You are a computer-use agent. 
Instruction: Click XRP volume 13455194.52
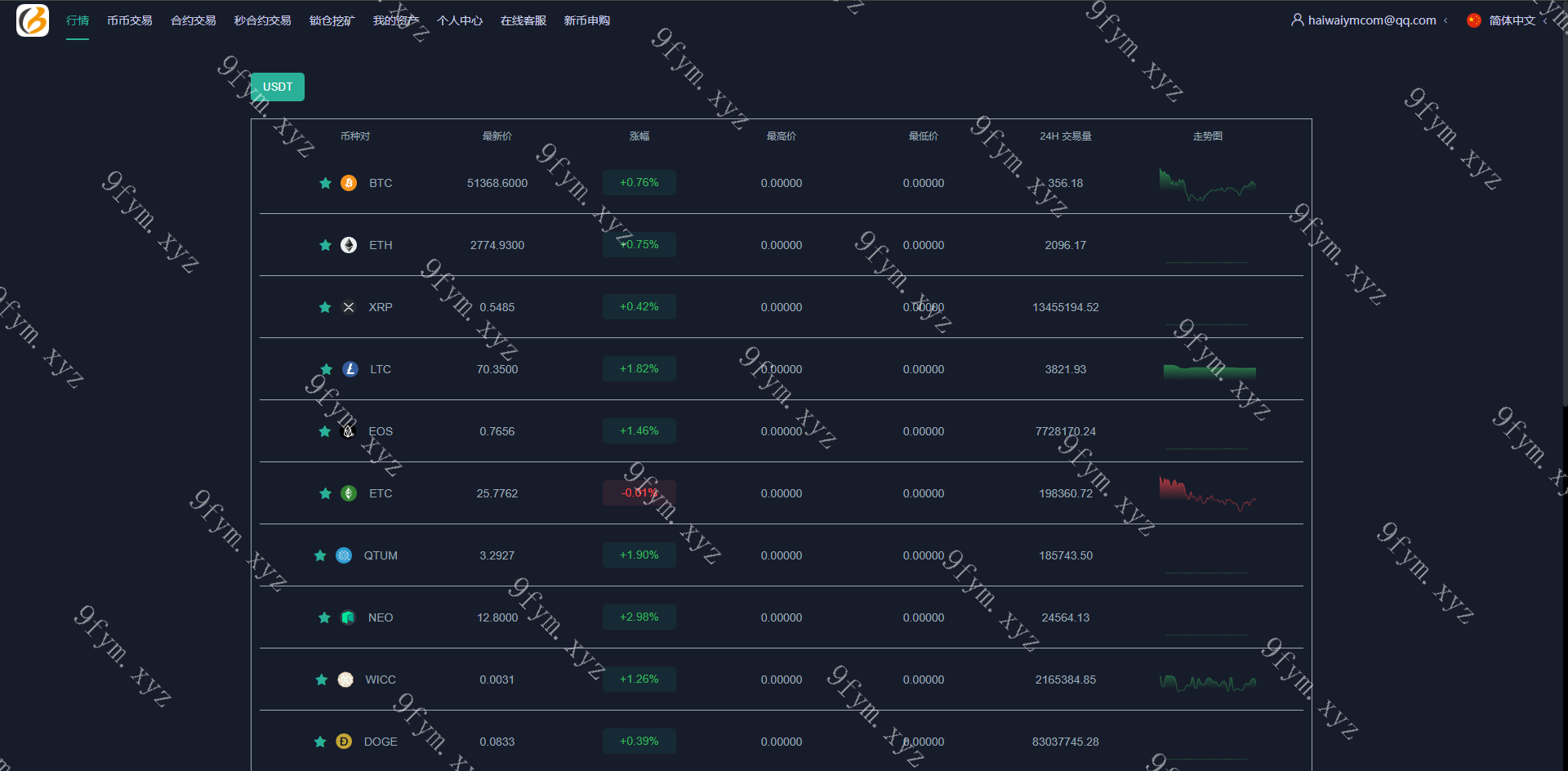(x=1066, y=307)
